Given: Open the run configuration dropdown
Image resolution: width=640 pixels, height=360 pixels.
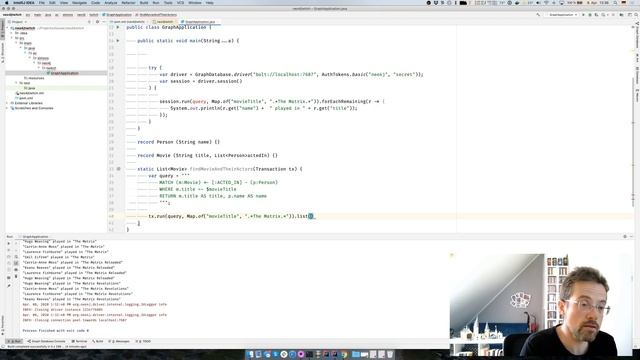Looking at the screenshot, I should point(563,15).
